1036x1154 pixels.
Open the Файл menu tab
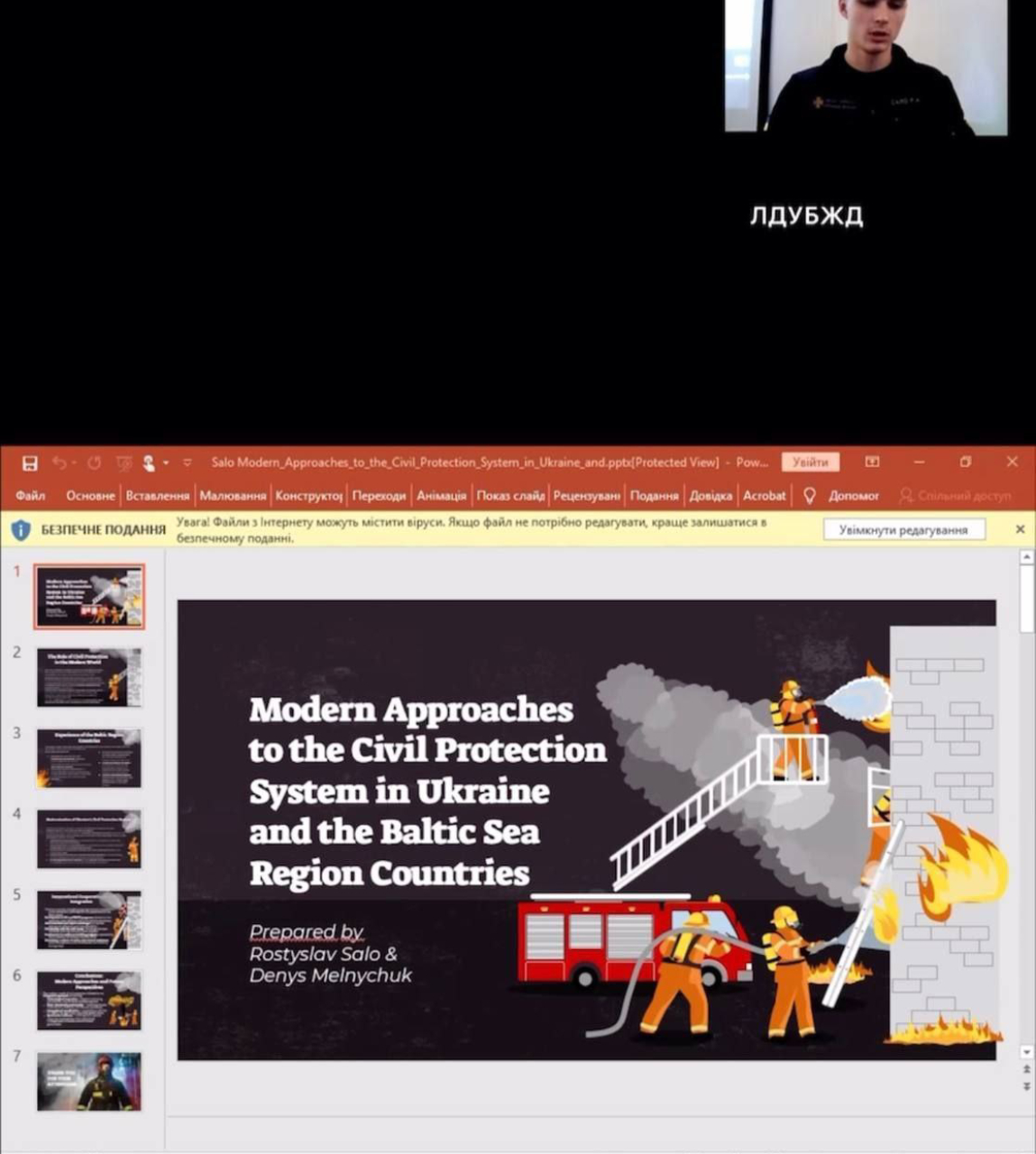coord(30,496)
